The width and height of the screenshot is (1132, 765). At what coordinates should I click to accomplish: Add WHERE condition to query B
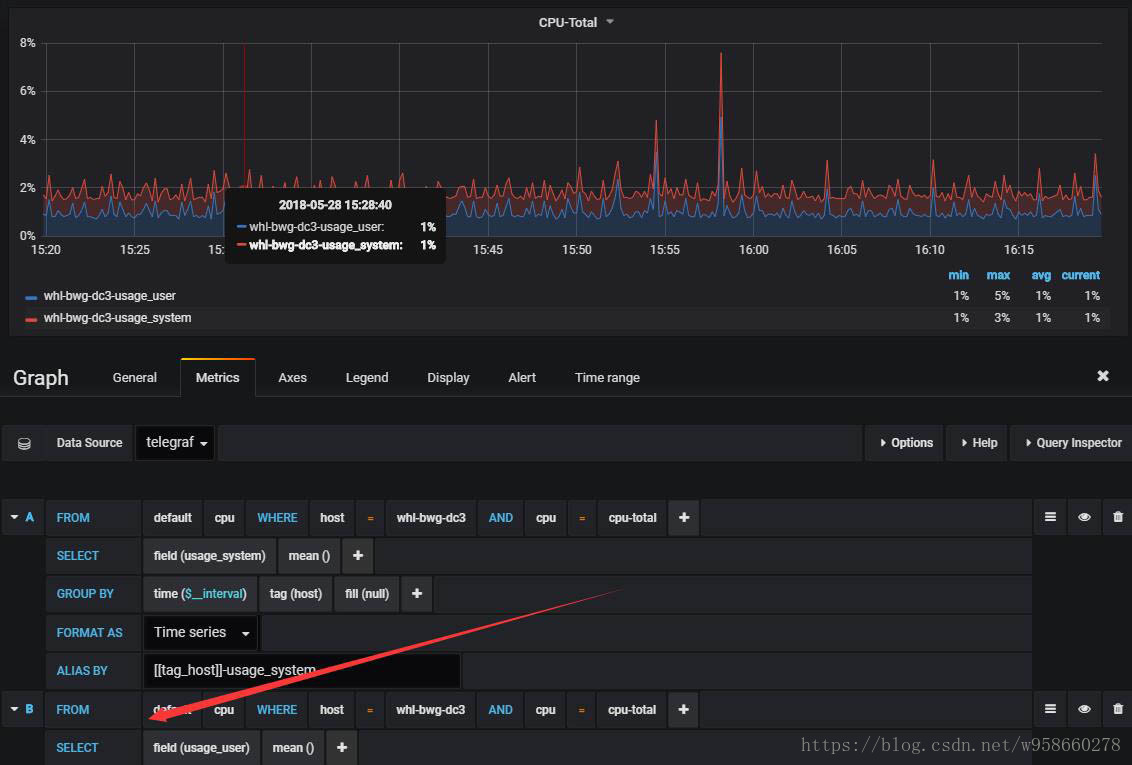coord(683,709)
